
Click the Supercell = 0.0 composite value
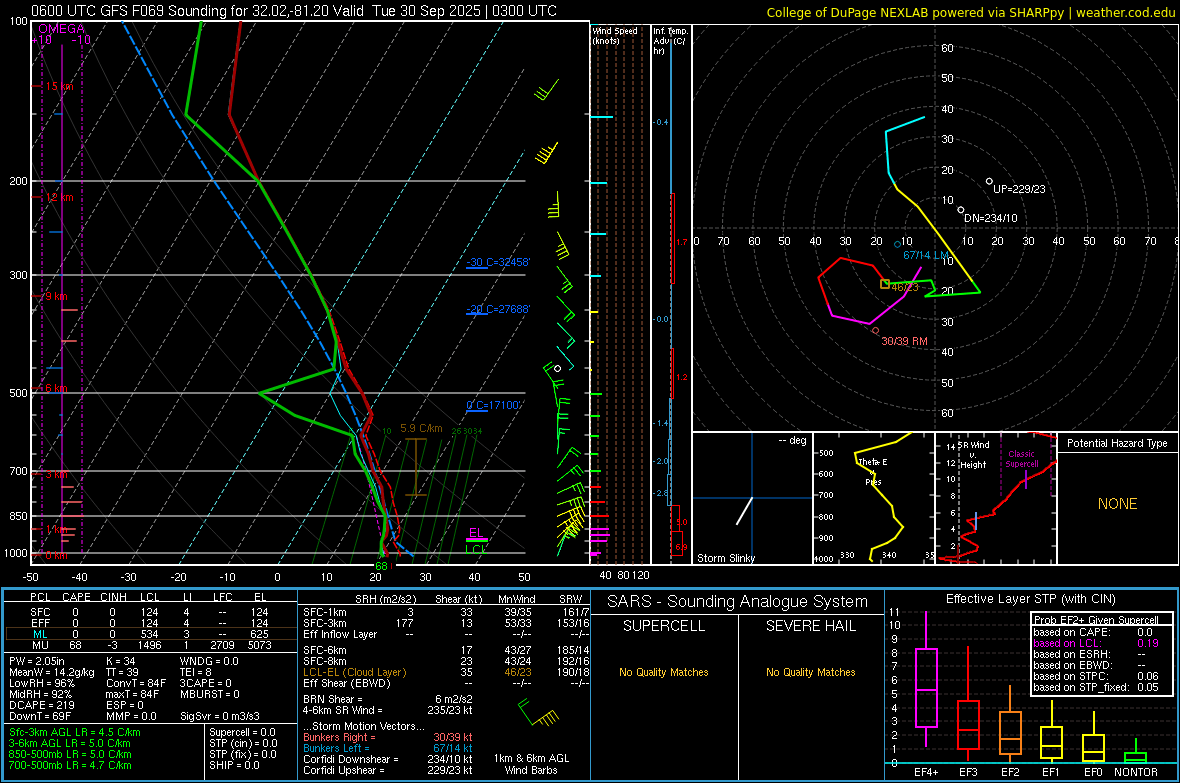click(x=242, y=732)
